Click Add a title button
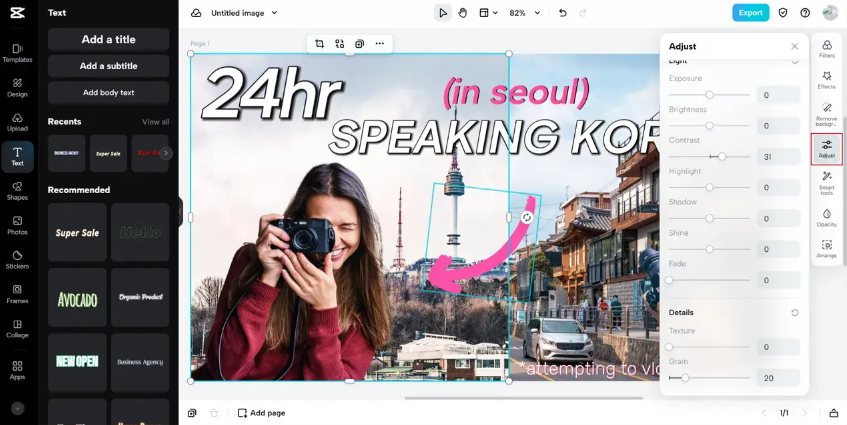 pyautogui.click(x=109, y=39)
